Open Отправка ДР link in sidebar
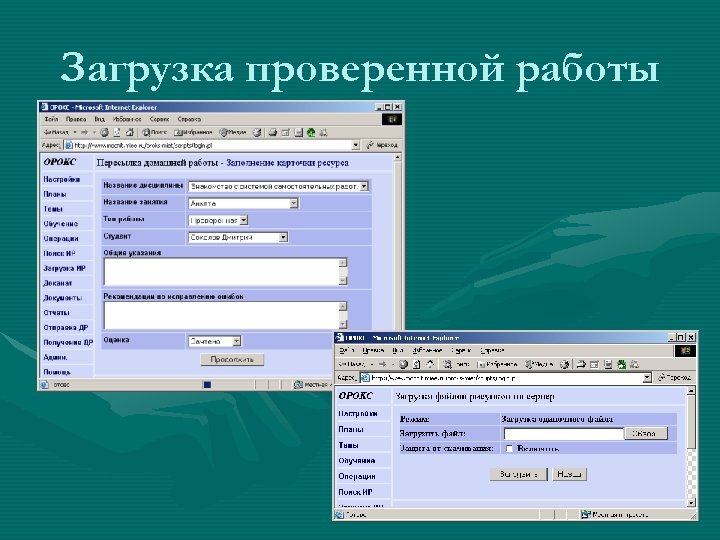This screenshot has height=540, width=720. point(65,327)
